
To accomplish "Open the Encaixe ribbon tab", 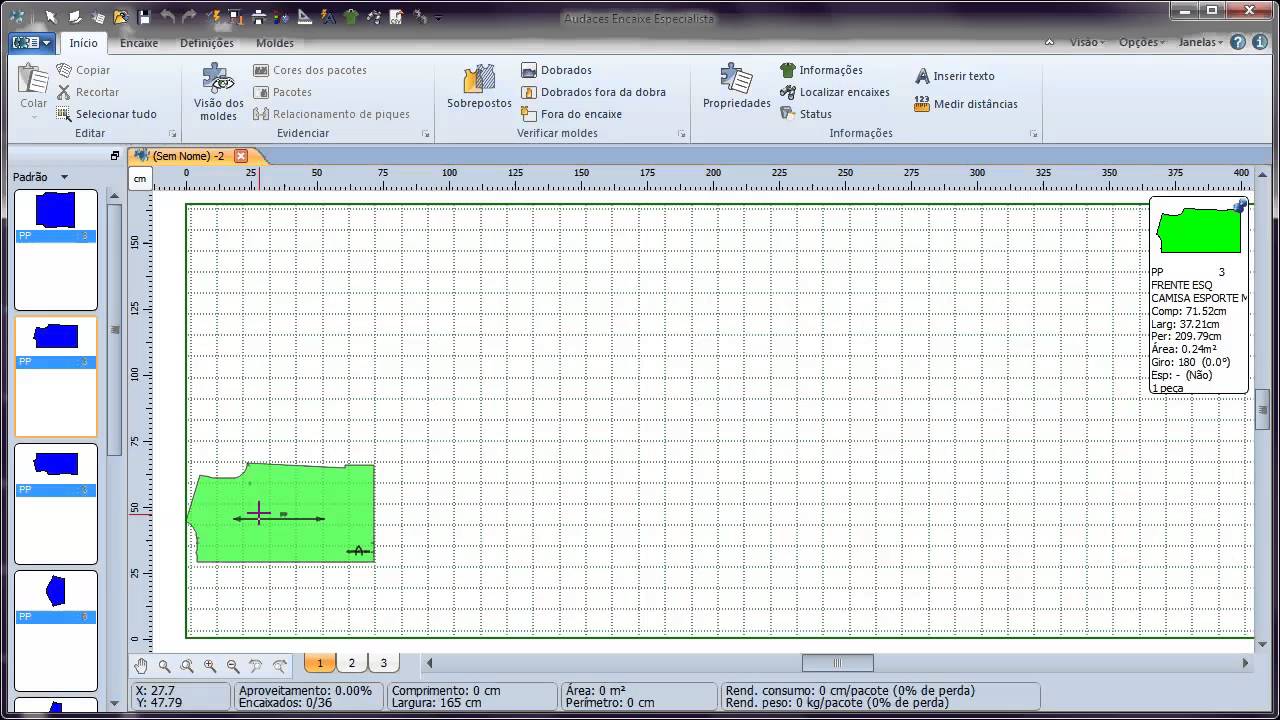I will (139, 43).
